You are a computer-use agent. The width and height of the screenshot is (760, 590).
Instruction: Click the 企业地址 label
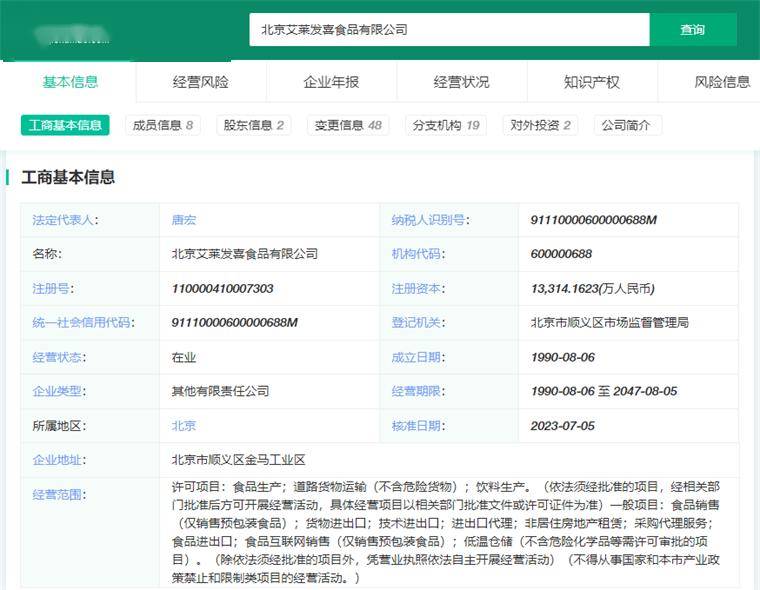(x=59, y=460)
